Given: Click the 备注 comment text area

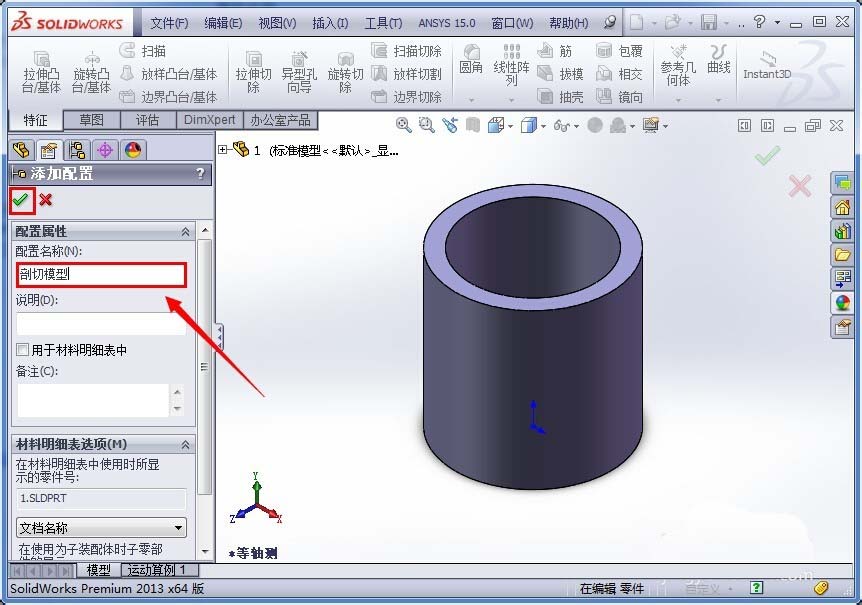Looking at the screenshot, I should pos(93,399).
